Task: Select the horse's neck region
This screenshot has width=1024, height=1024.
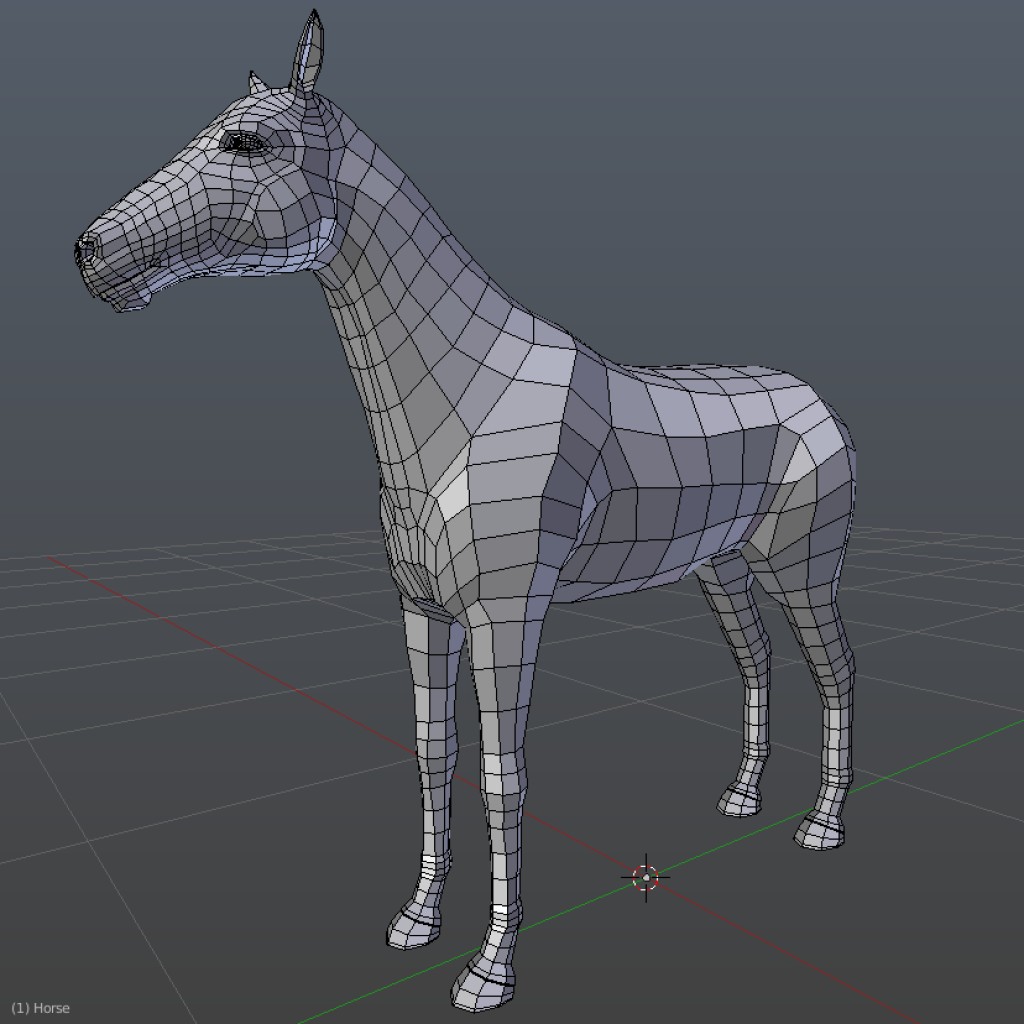Action: click(390, 330)
